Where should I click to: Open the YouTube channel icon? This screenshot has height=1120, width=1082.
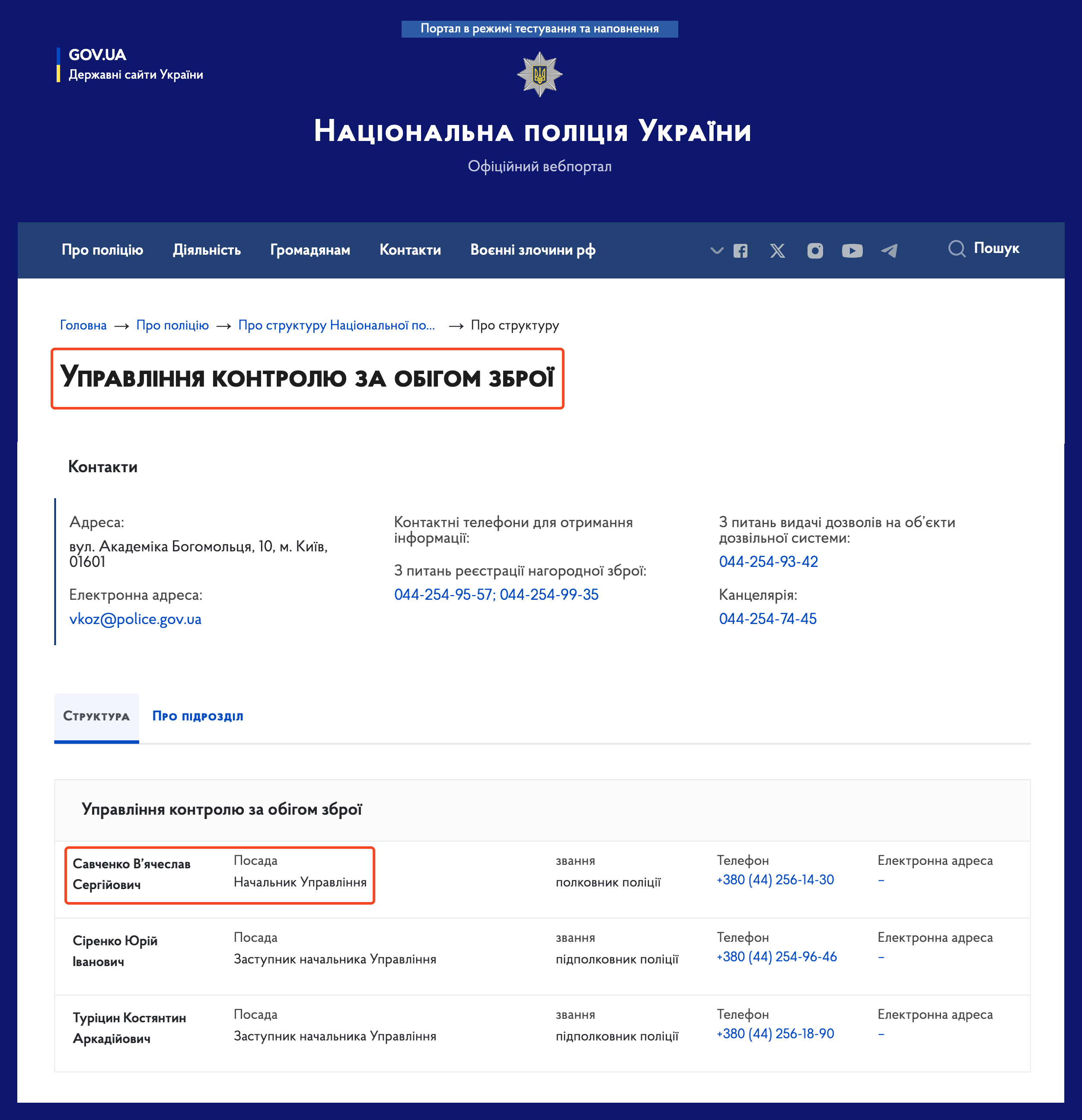(x=852, y=251)
